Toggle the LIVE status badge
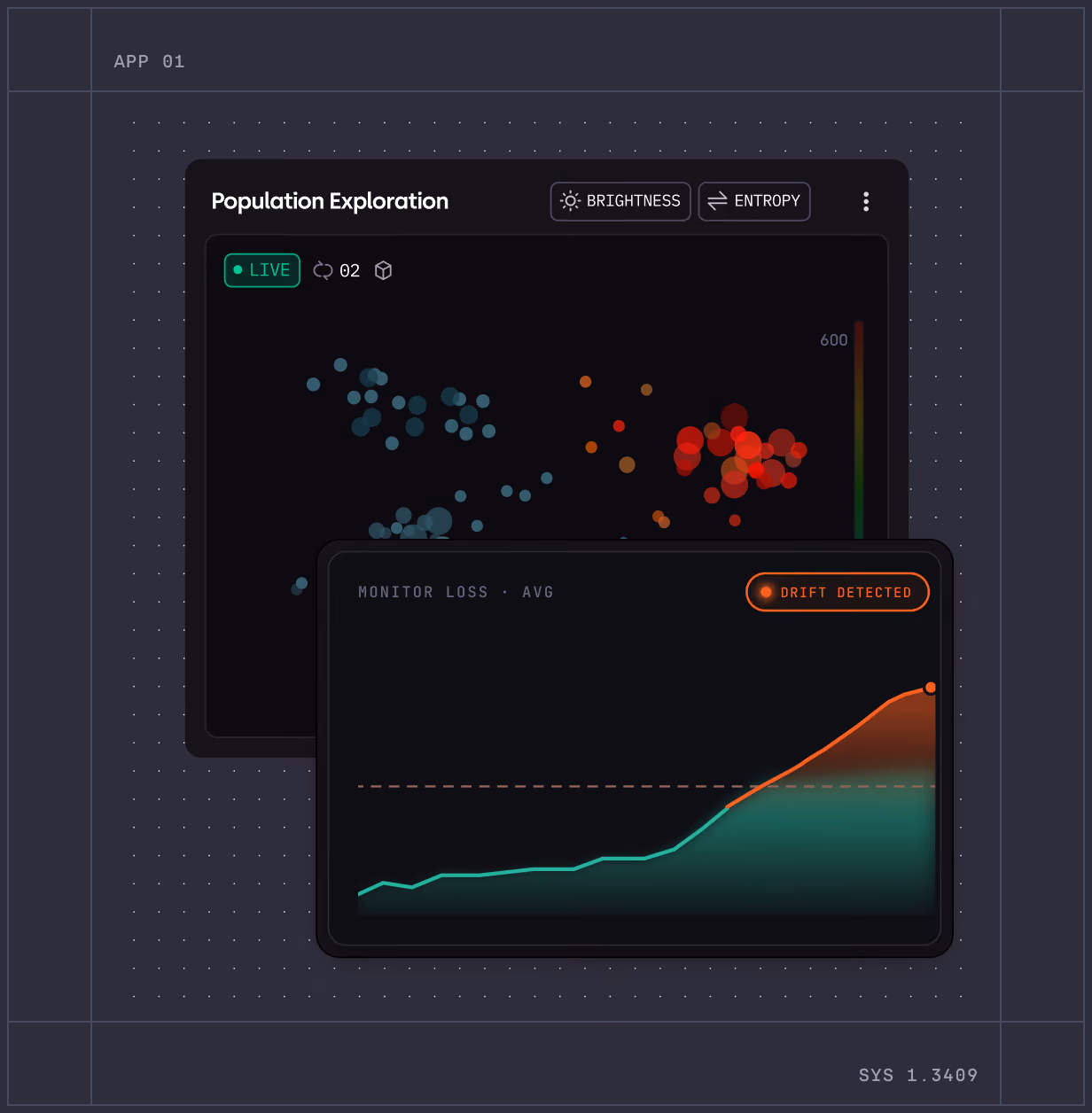 [262, 270]
